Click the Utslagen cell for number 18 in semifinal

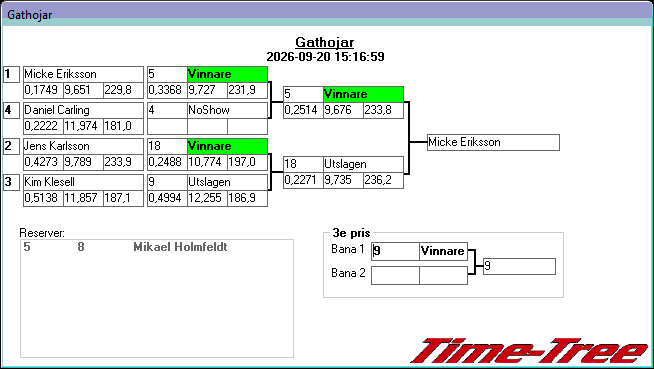pyautogui.click(x=363, y=164)
